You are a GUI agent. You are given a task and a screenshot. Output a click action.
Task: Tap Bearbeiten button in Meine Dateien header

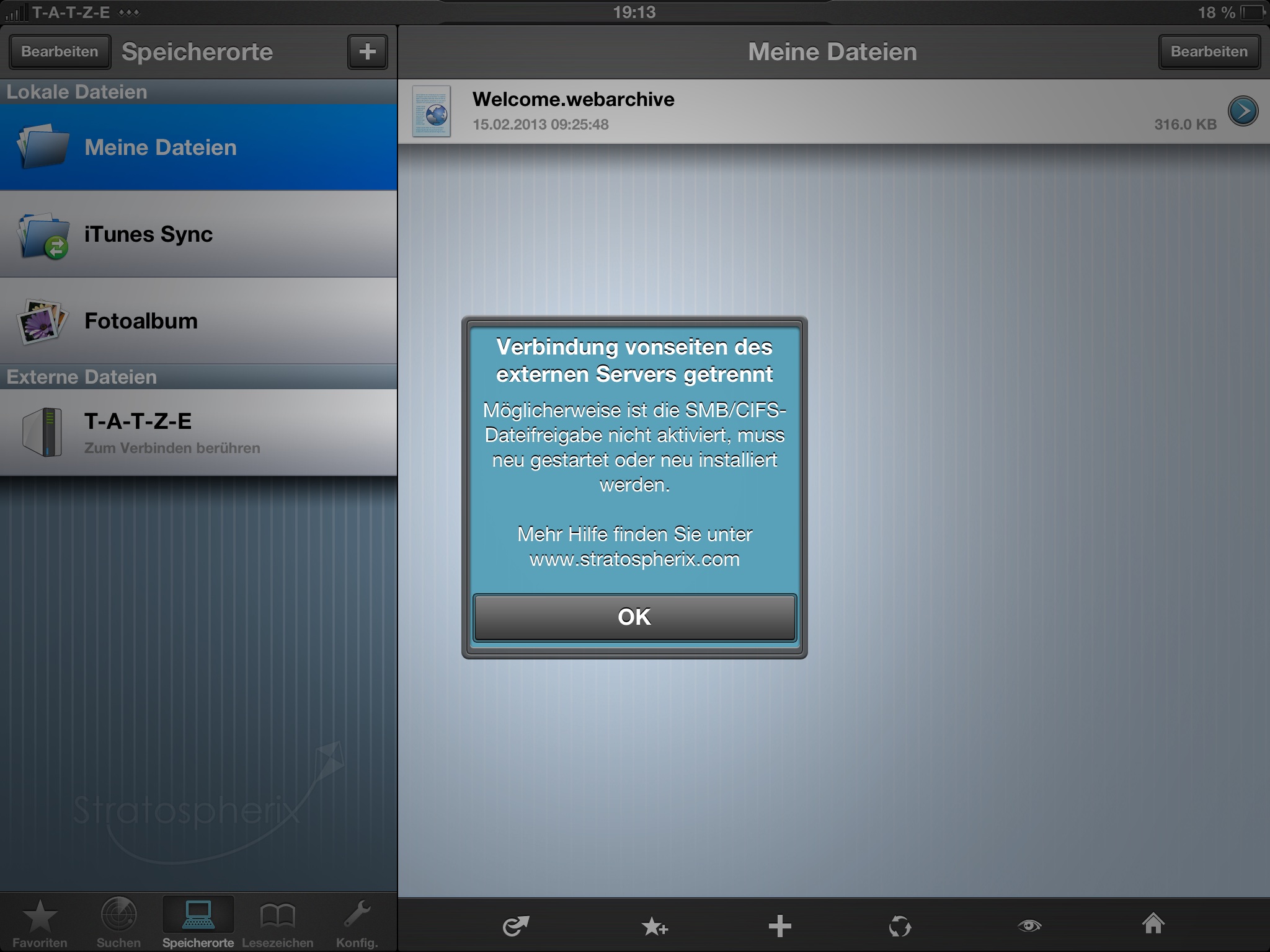pos(1209,51)
